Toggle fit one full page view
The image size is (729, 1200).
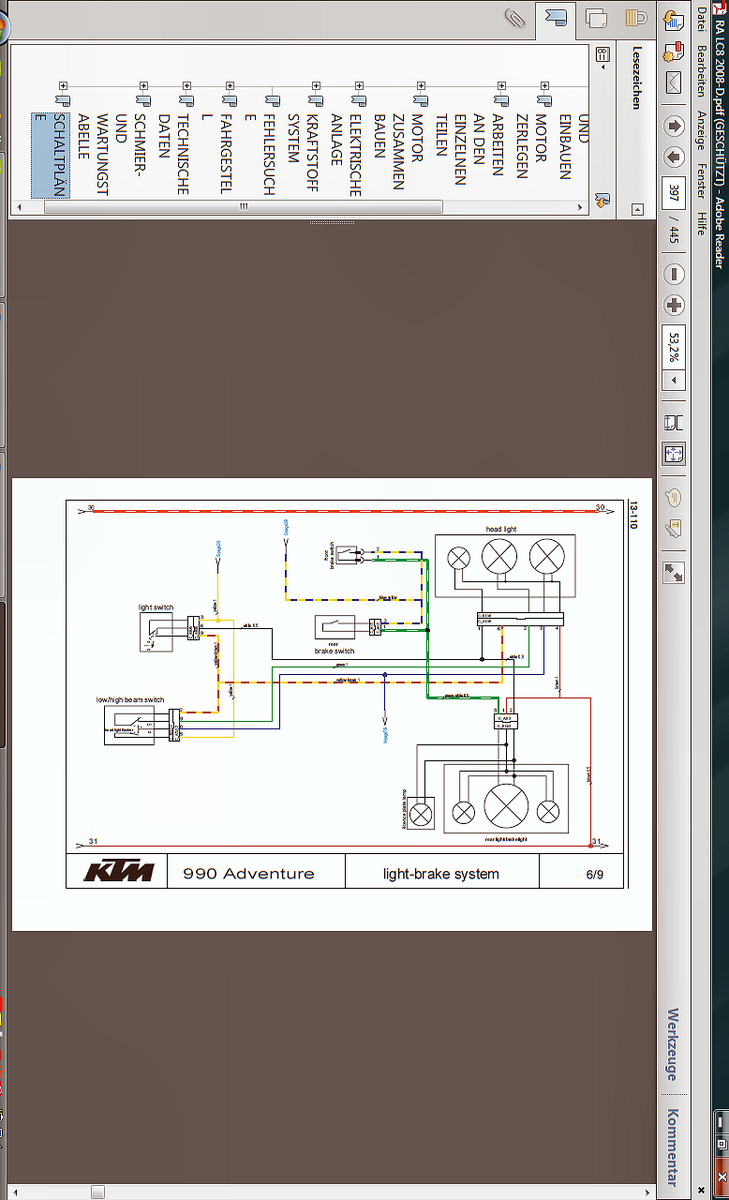click(674, 454)
